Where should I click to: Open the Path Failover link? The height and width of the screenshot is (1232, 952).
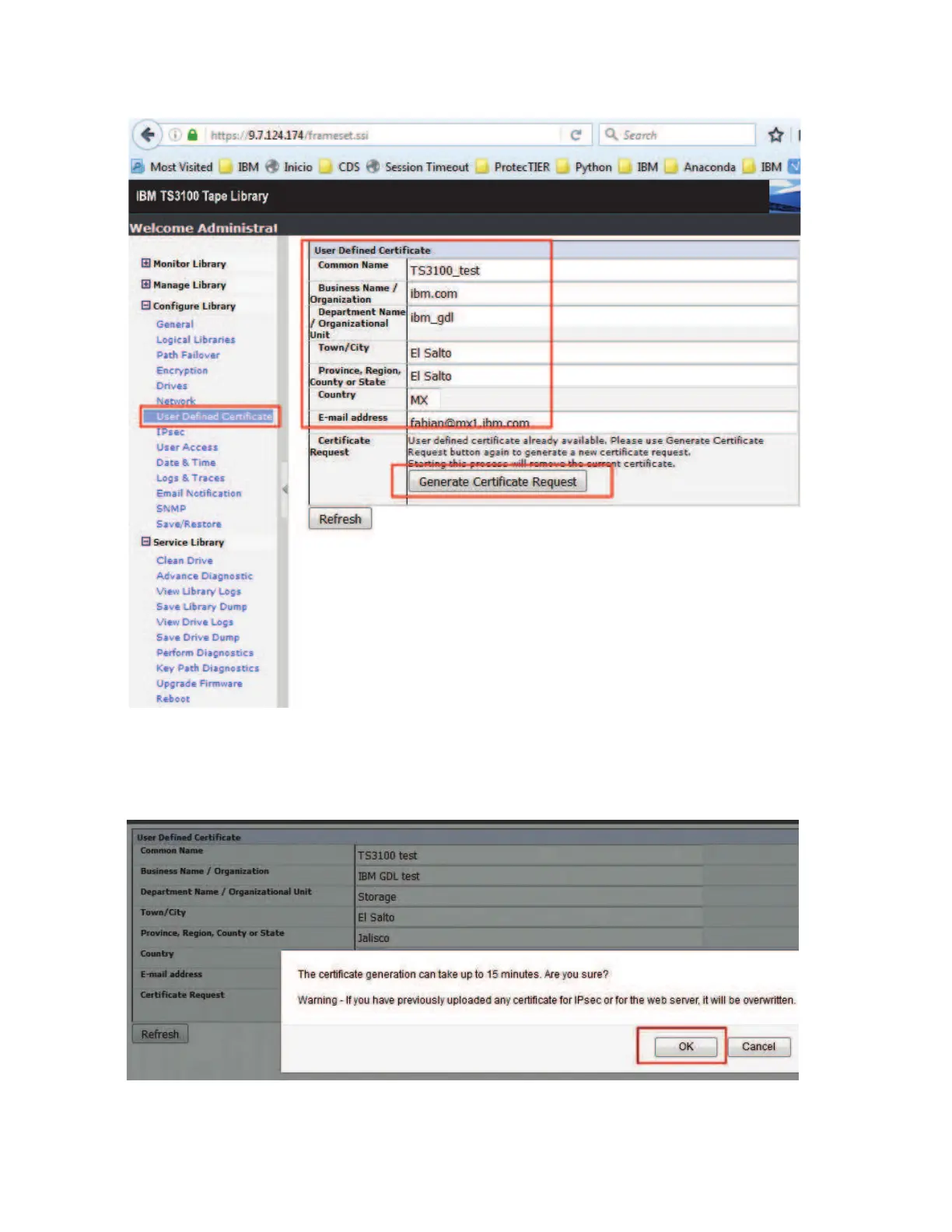[x=187, y=355]
